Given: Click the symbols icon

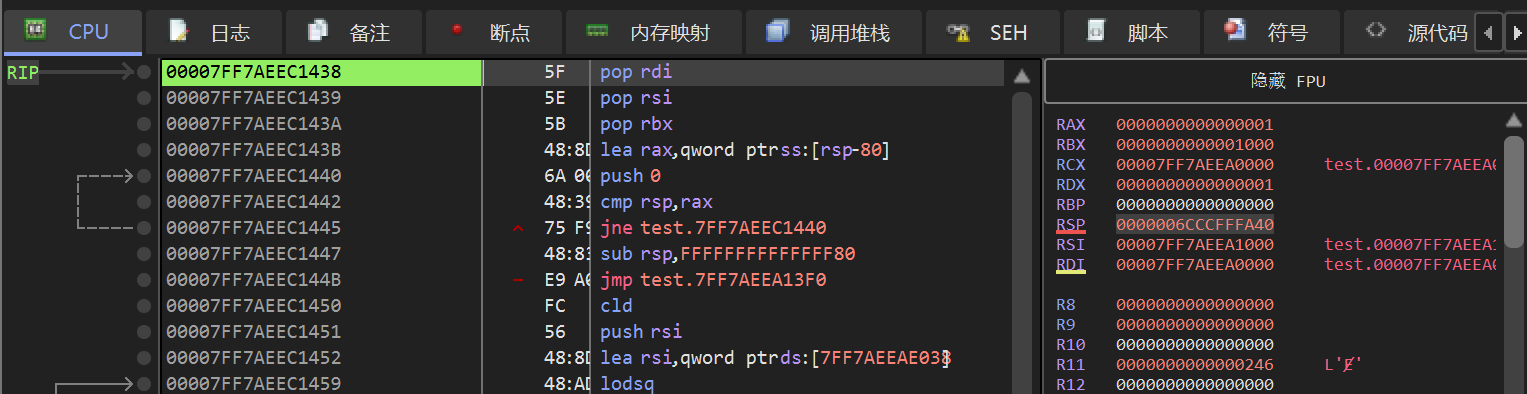Looking at the screenshot, I should click(1234, 30).
